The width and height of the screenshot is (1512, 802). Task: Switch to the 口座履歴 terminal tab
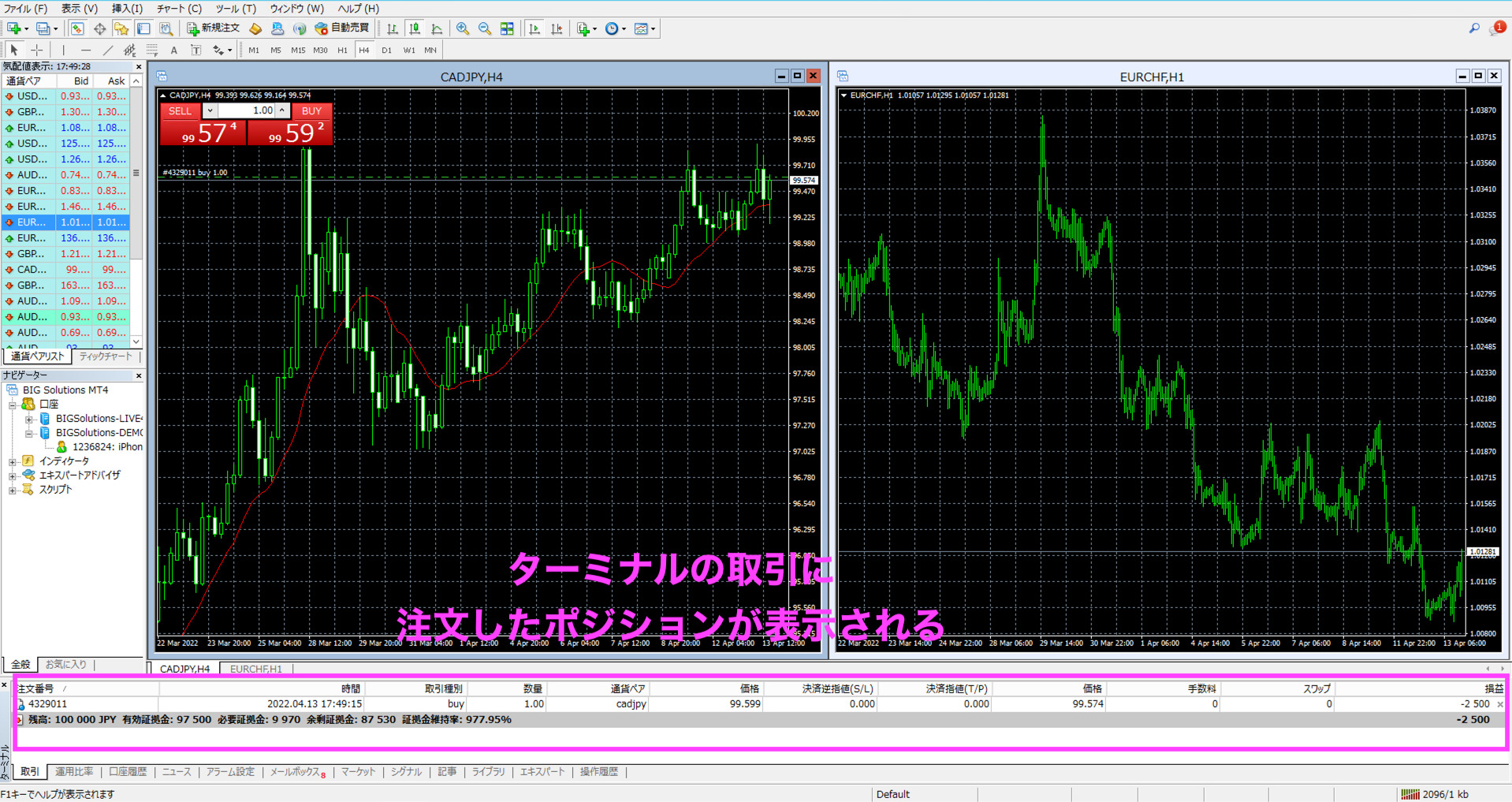coord(128,771)
